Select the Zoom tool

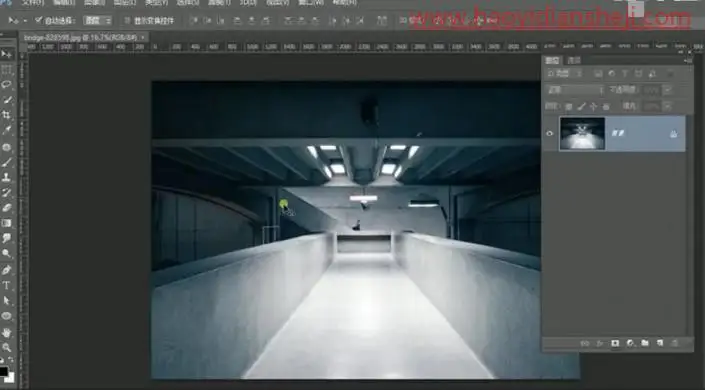click(6, 347)
